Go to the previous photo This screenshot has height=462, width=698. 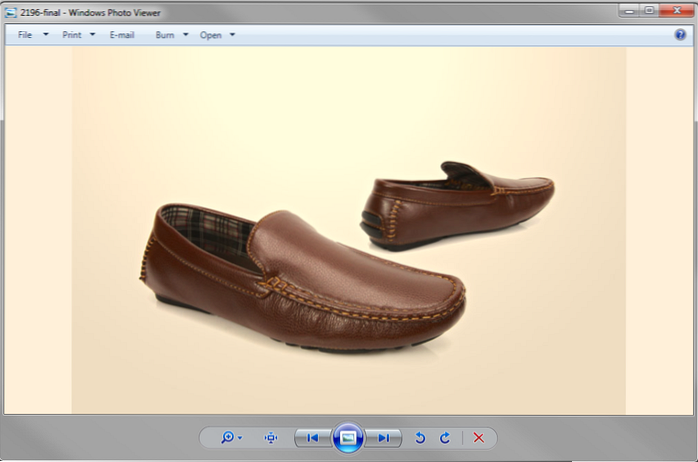tap(312, 438)
